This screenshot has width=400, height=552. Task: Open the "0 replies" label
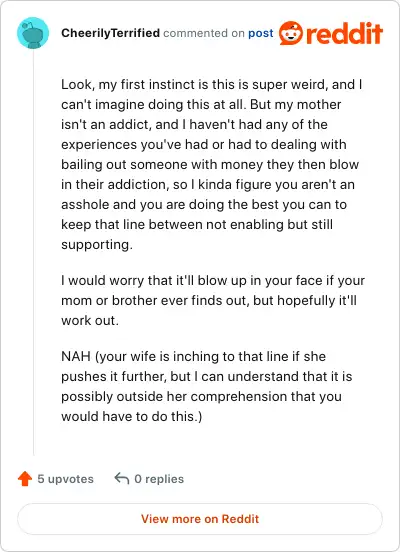159,479
